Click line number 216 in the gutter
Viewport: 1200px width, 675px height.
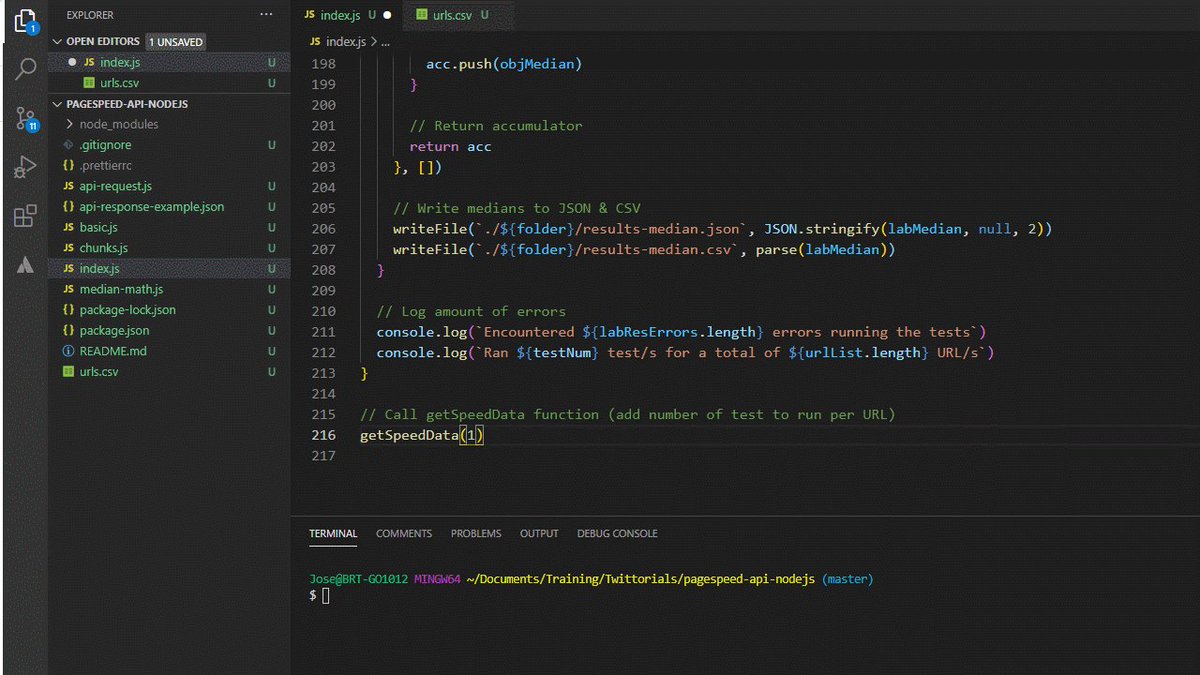[323, 435]
